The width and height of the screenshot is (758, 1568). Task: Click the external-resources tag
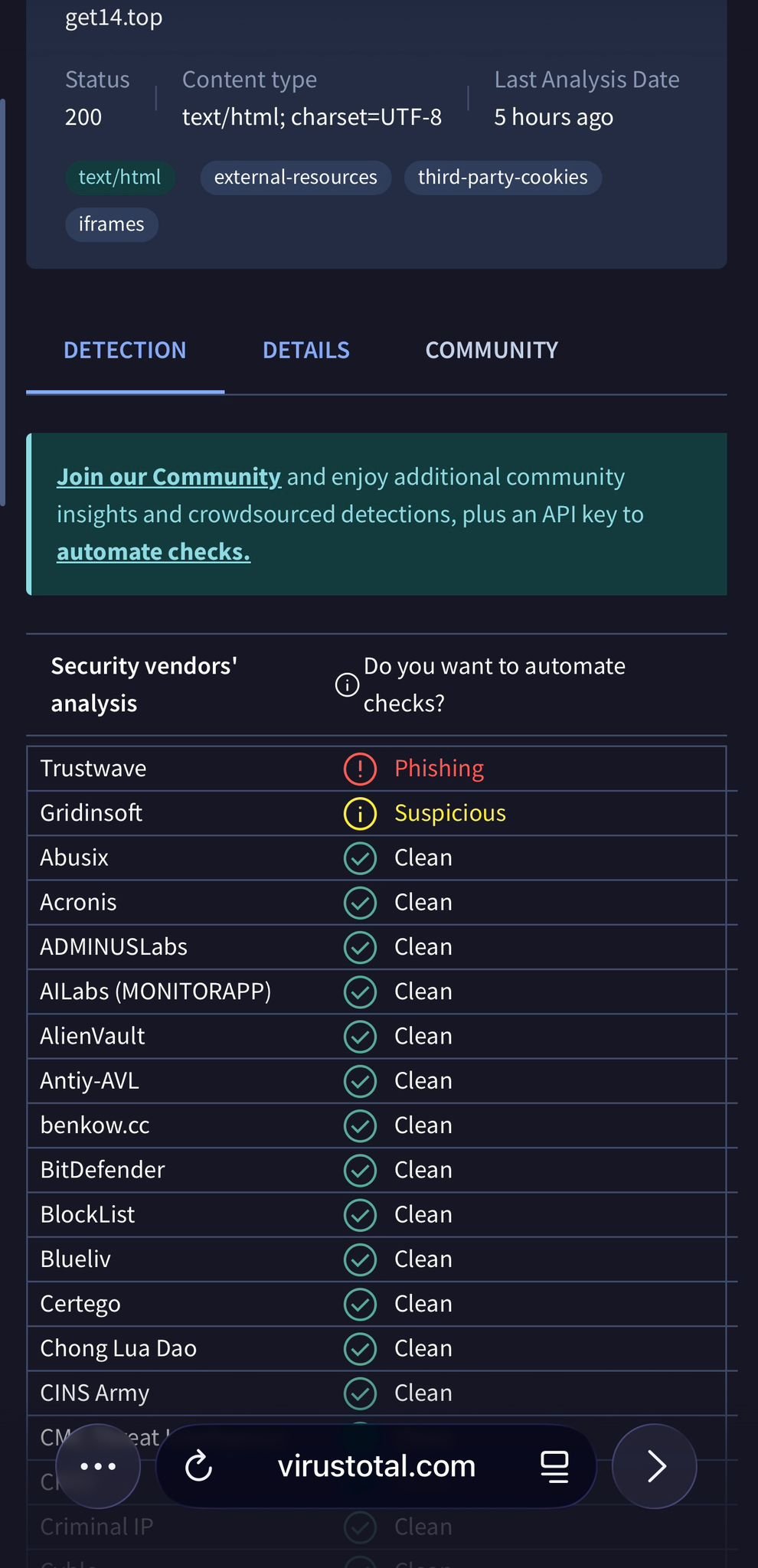pyautogui.click(x=296, y=178)
